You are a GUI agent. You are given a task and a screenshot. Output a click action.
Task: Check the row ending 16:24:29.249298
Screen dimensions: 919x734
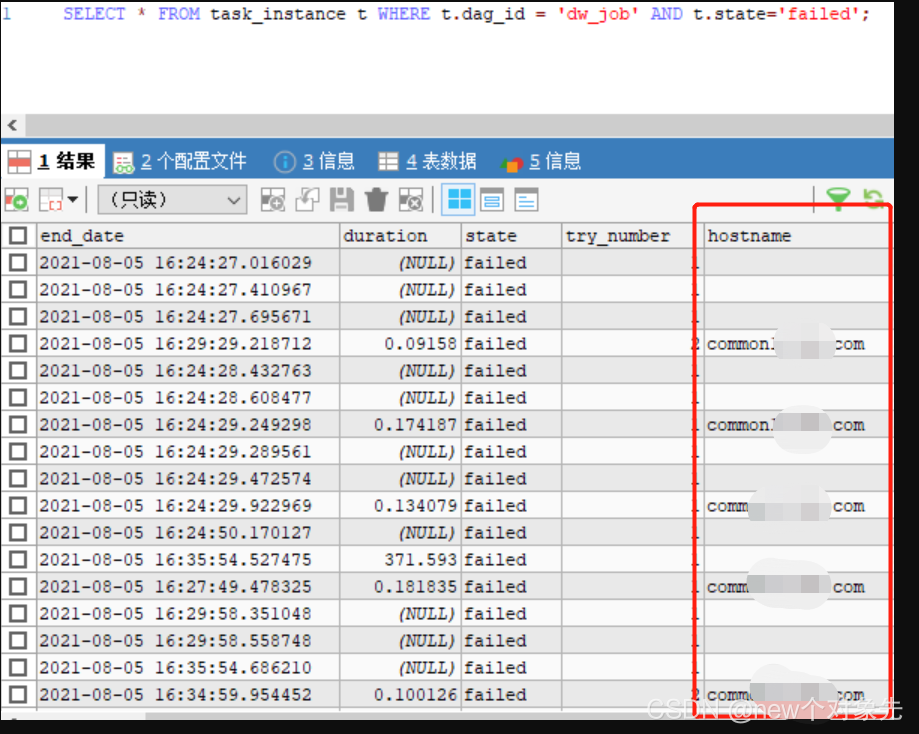18,424
